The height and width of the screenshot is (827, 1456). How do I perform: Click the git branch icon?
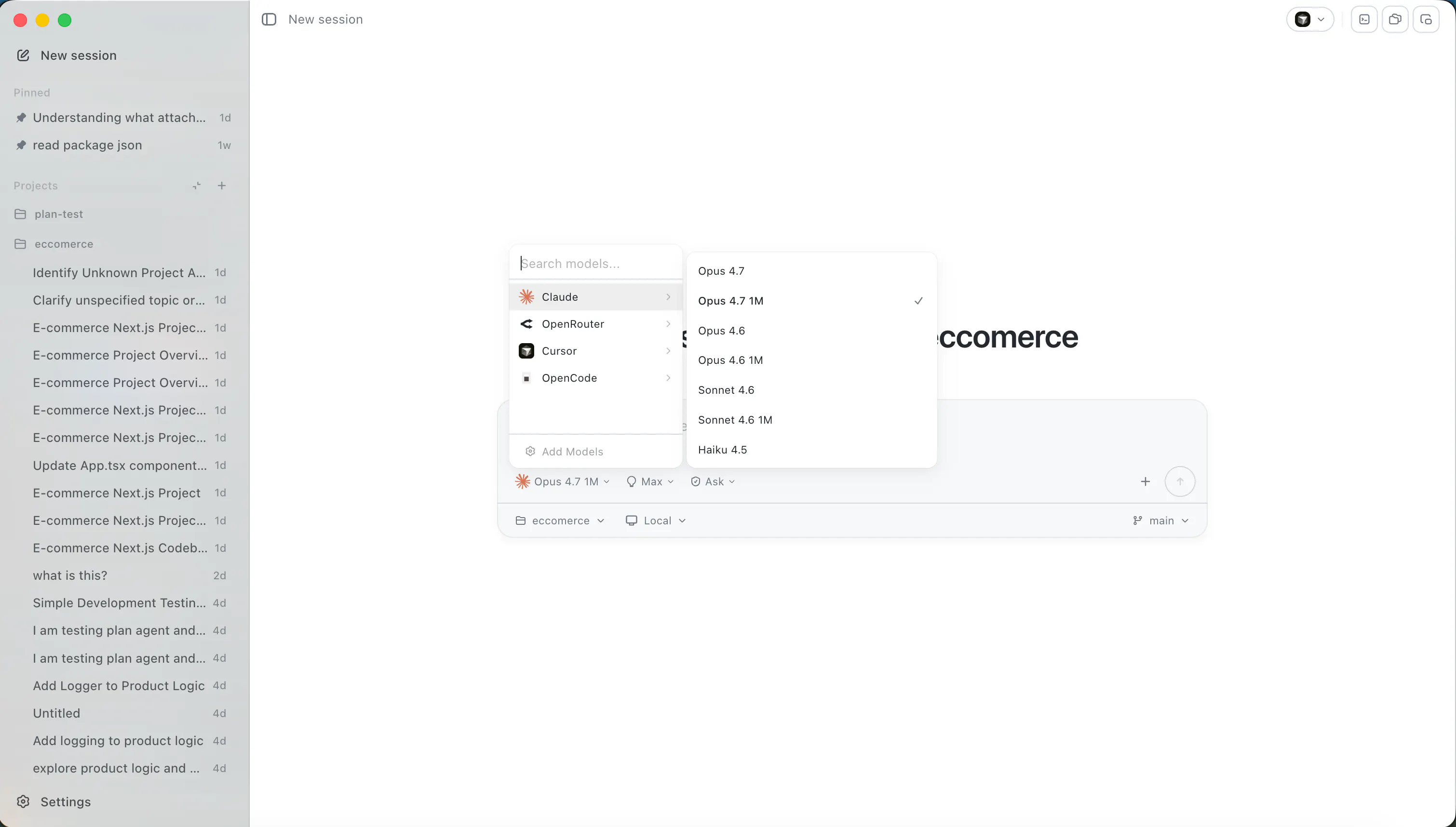click(x=1137, y=521)
